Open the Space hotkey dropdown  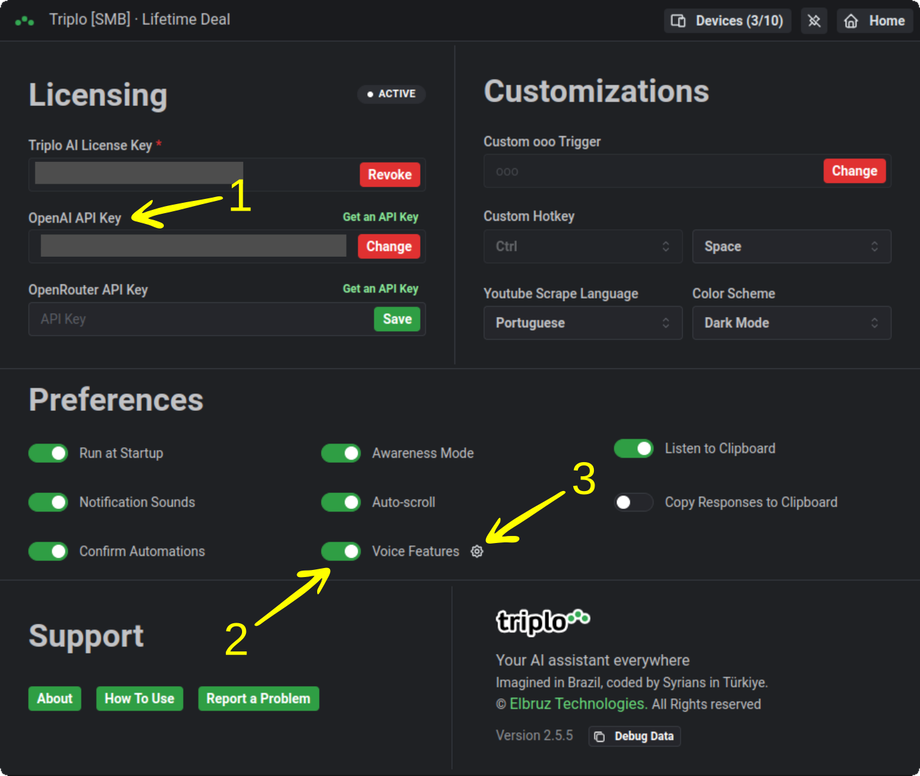click(791, 246)
